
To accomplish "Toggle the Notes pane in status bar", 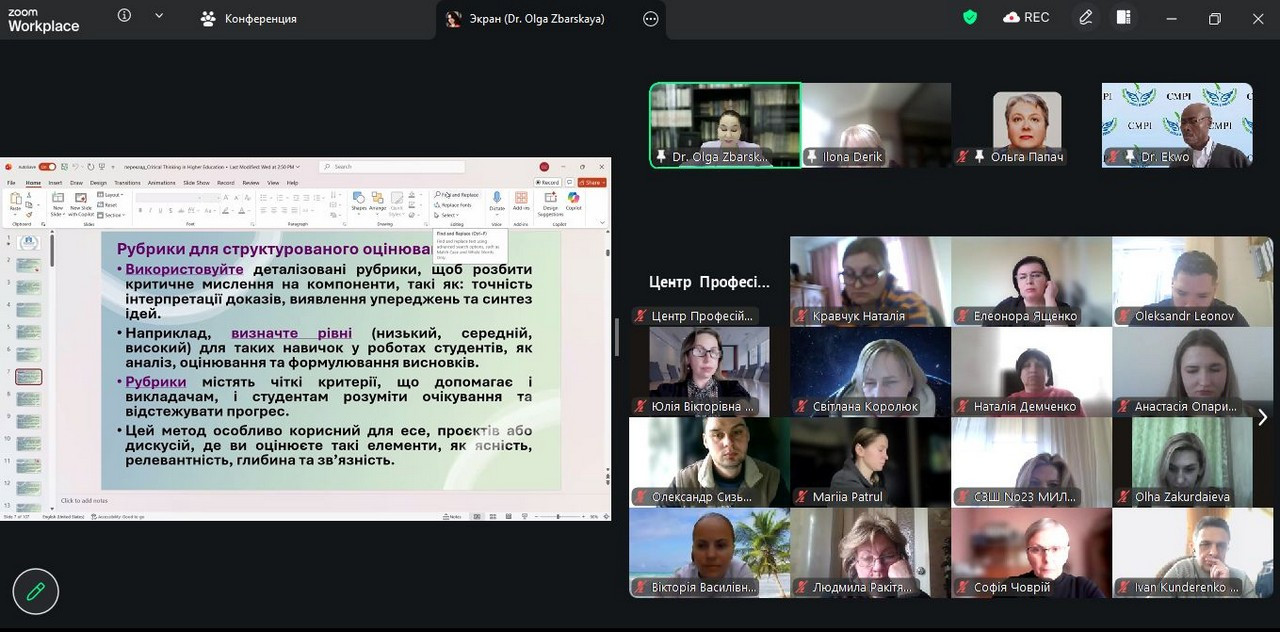I will pyautogui.click(x=452, y=517).
